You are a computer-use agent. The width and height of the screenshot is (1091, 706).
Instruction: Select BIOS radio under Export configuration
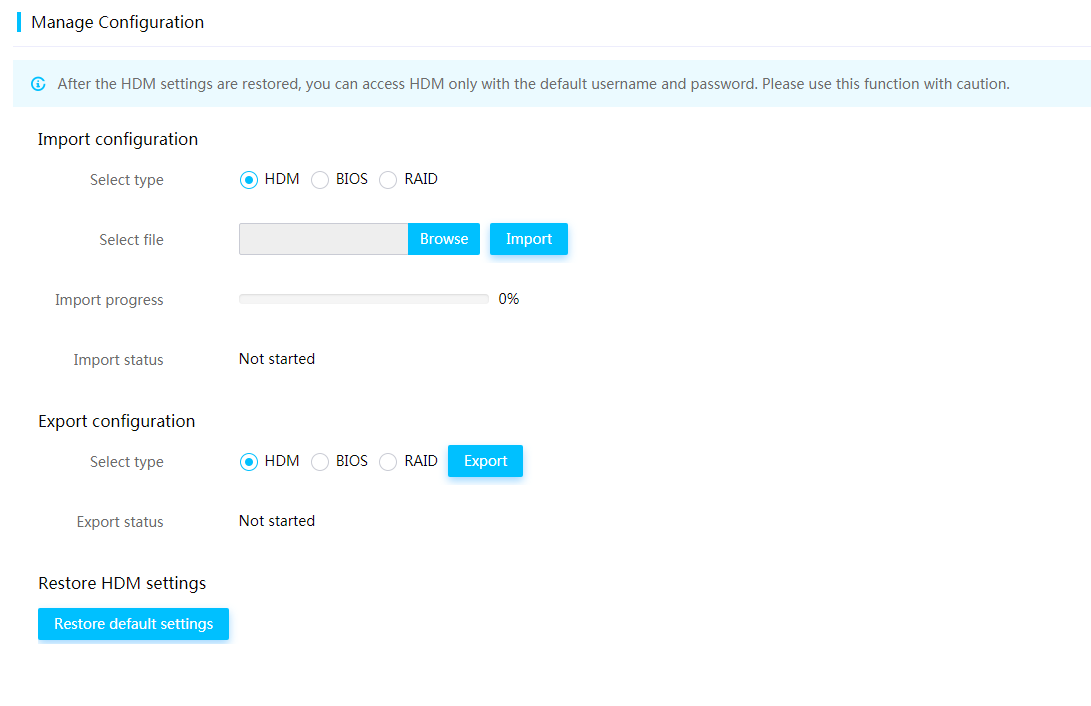click(319, 462)
